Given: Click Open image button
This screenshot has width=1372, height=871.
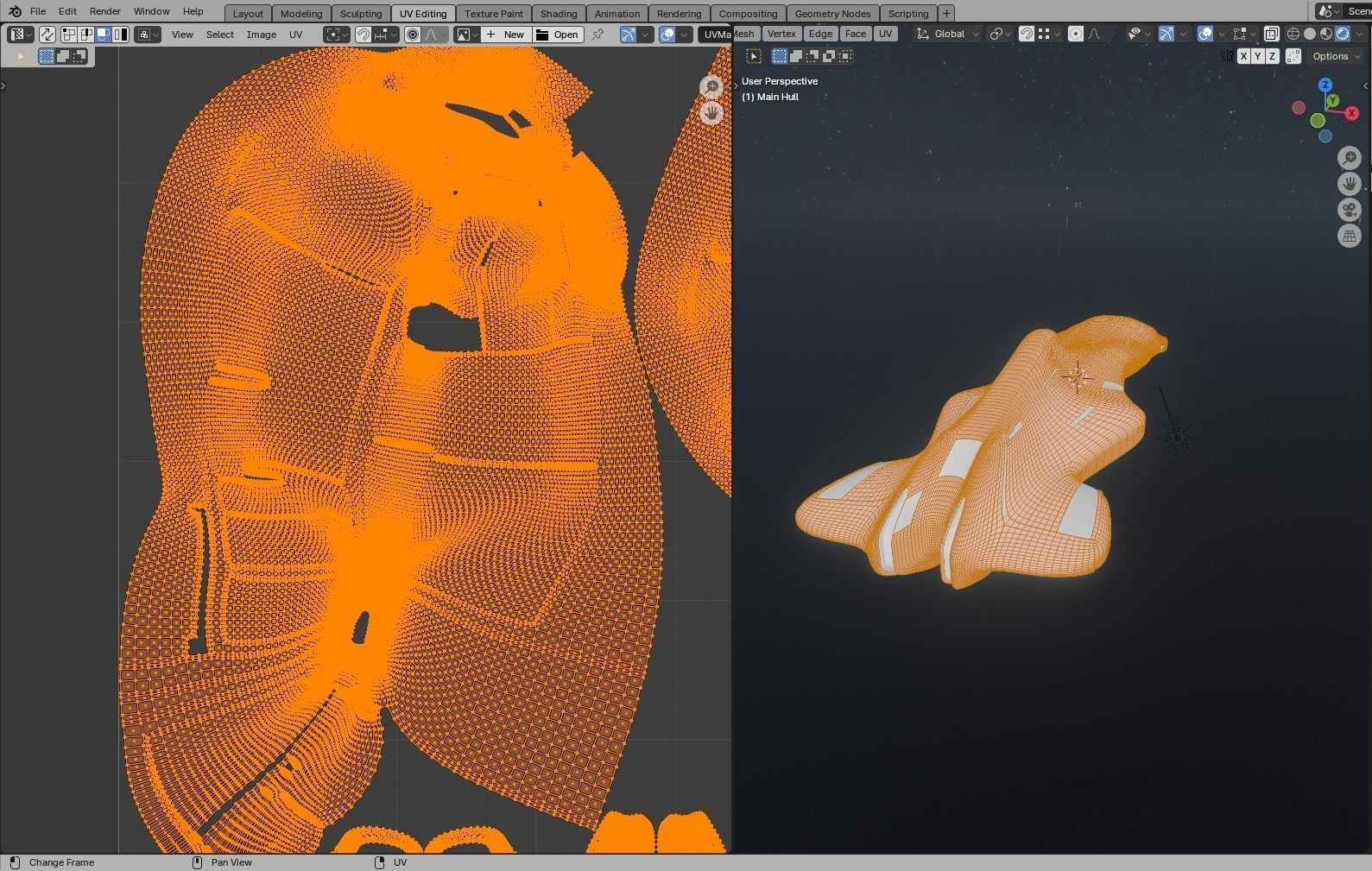Looking at the screenshot, I should (x=558, y=35).
